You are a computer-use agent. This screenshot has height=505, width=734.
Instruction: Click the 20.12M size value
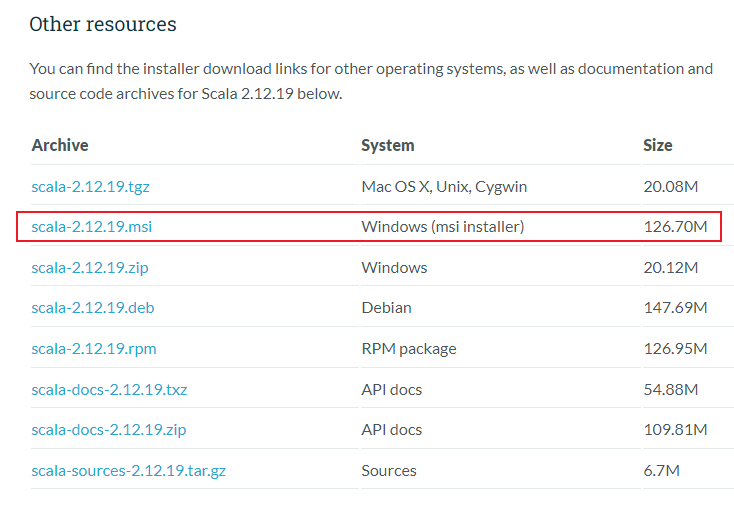coord(670,268)
